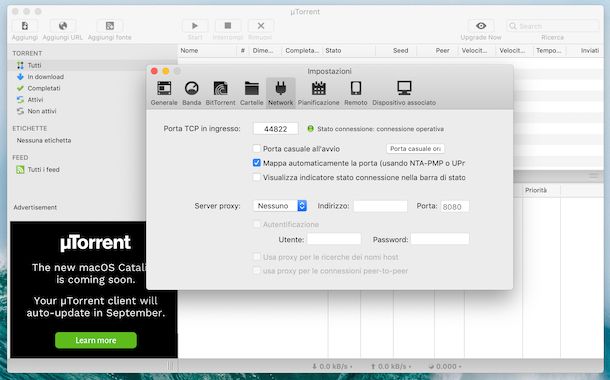Click the Aggiungi torrent toolbar icon
Image resolution: width=610 pixels, height=380 pixels.
tap(25, 26)
